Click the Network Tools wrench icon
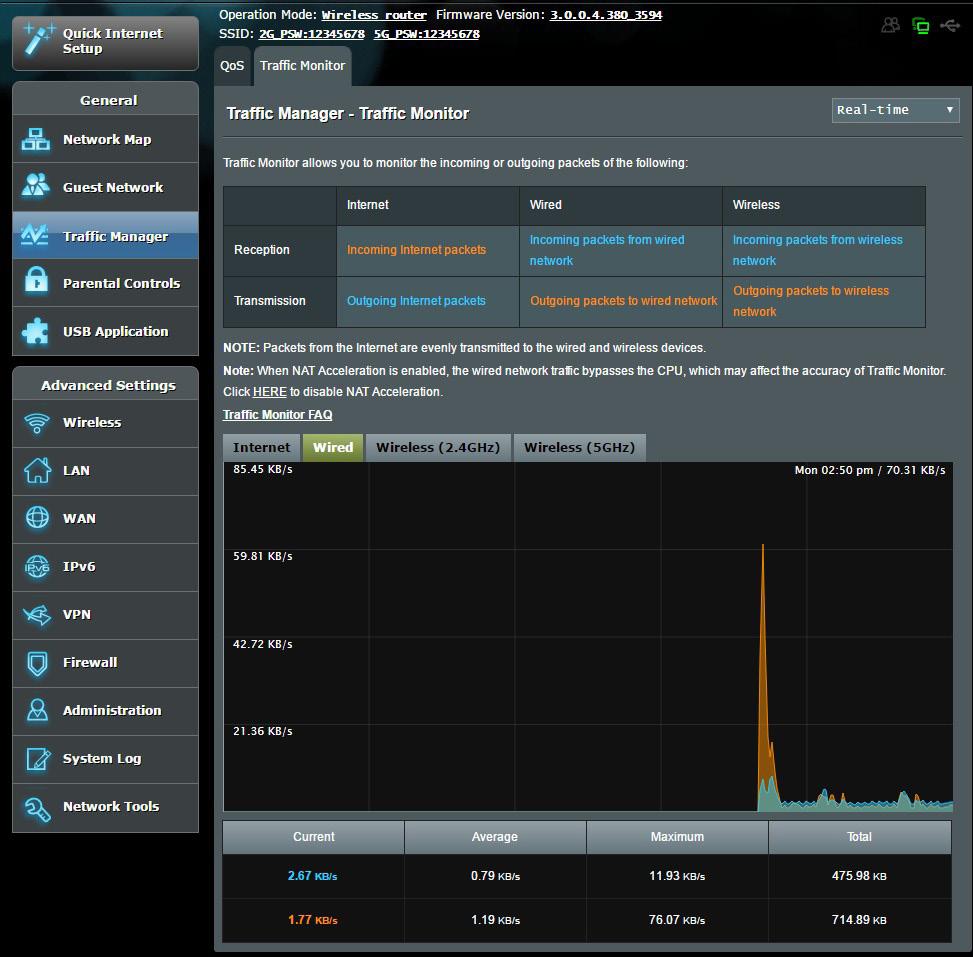 (x=37, y=808)
